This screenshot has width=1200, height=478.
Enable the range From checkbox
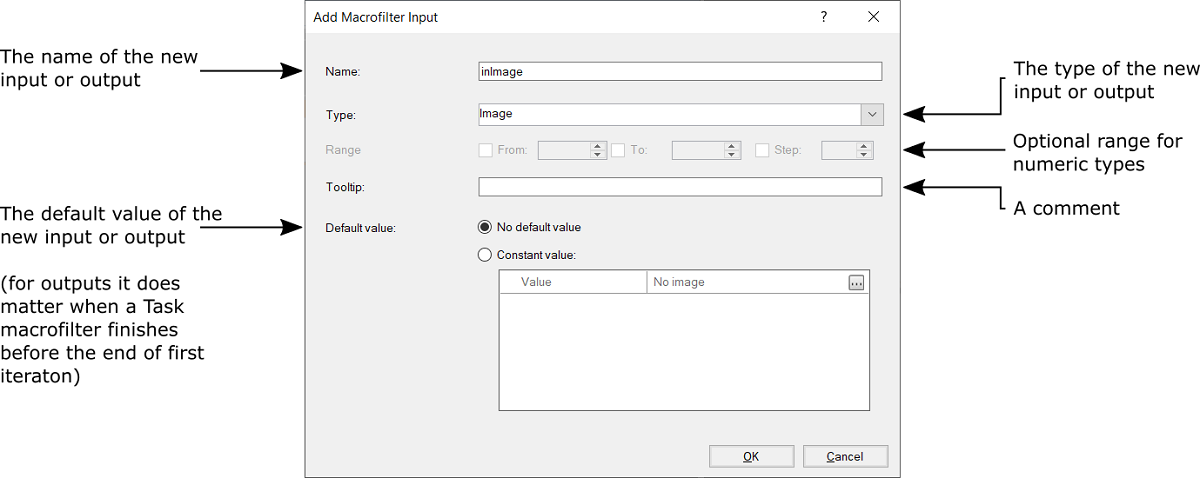click(486, 150)
